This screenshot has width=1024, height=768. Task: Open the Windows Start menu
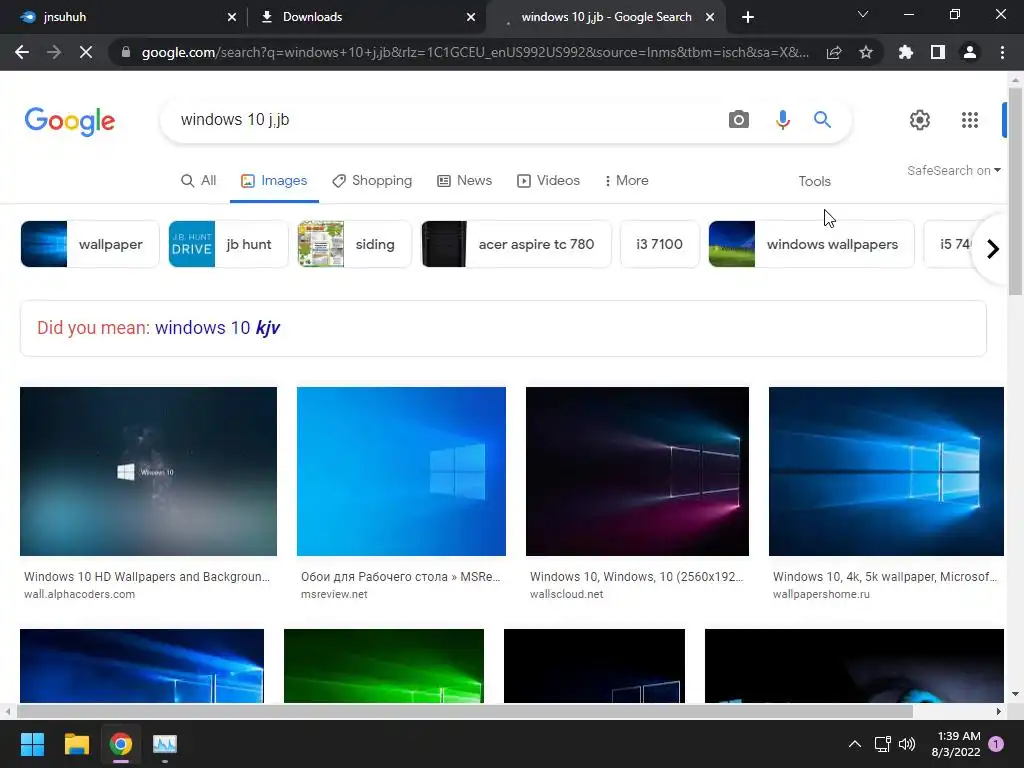(x=32, y=744)
